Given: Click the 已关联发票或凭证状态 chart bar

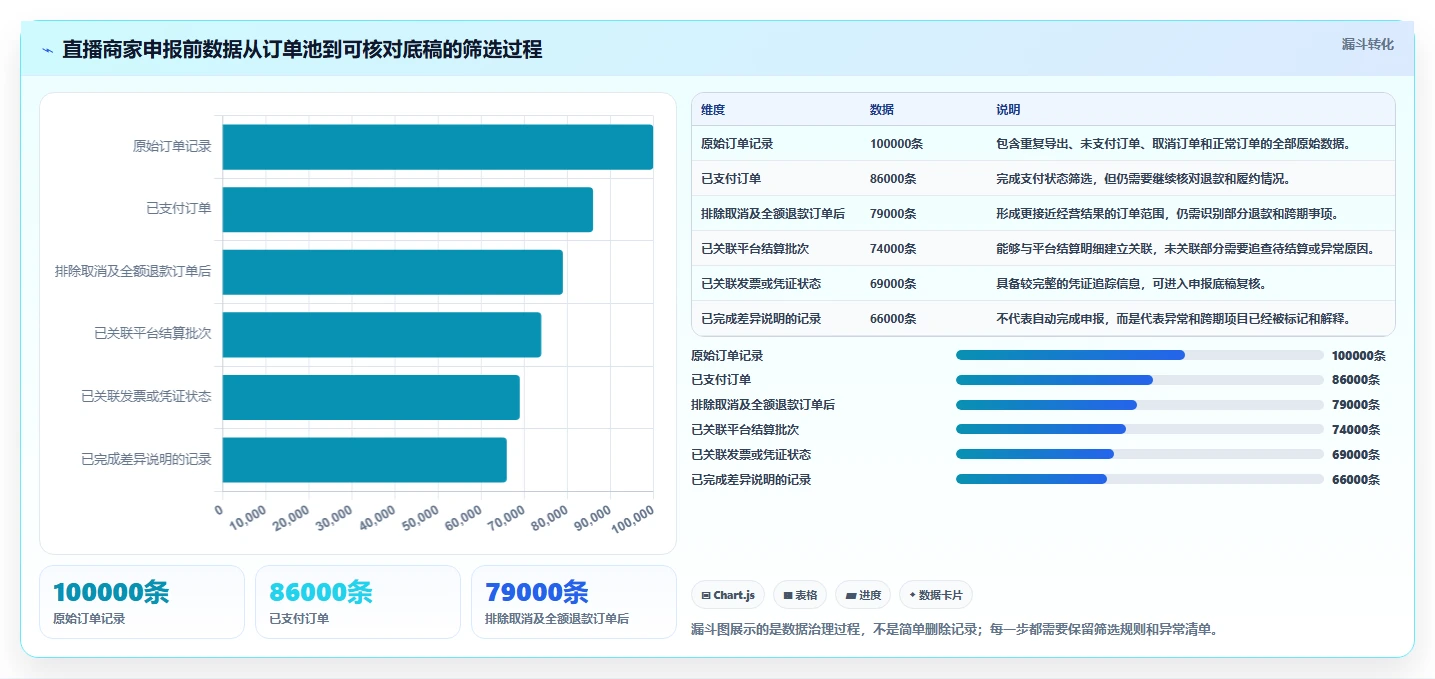Looking at the screenshot, I should [371, 397].
